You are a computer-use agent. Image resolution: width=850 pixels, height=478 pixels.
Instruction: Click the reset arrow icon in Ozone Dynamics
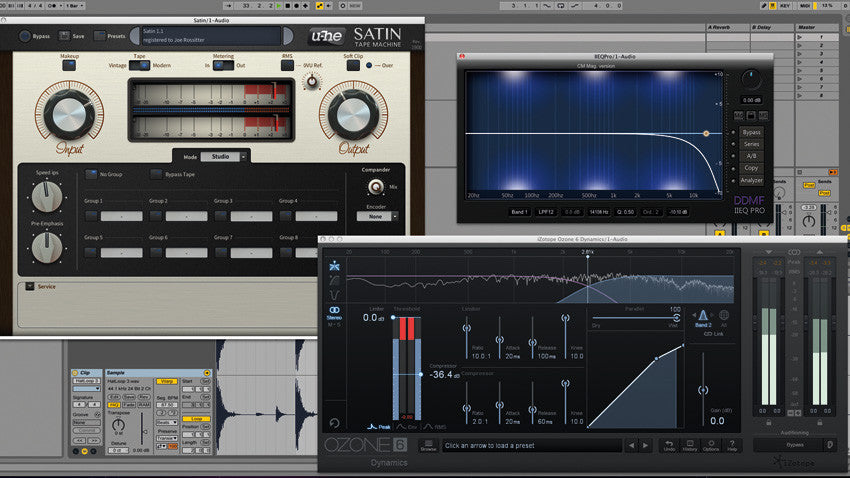coord(333,423)
